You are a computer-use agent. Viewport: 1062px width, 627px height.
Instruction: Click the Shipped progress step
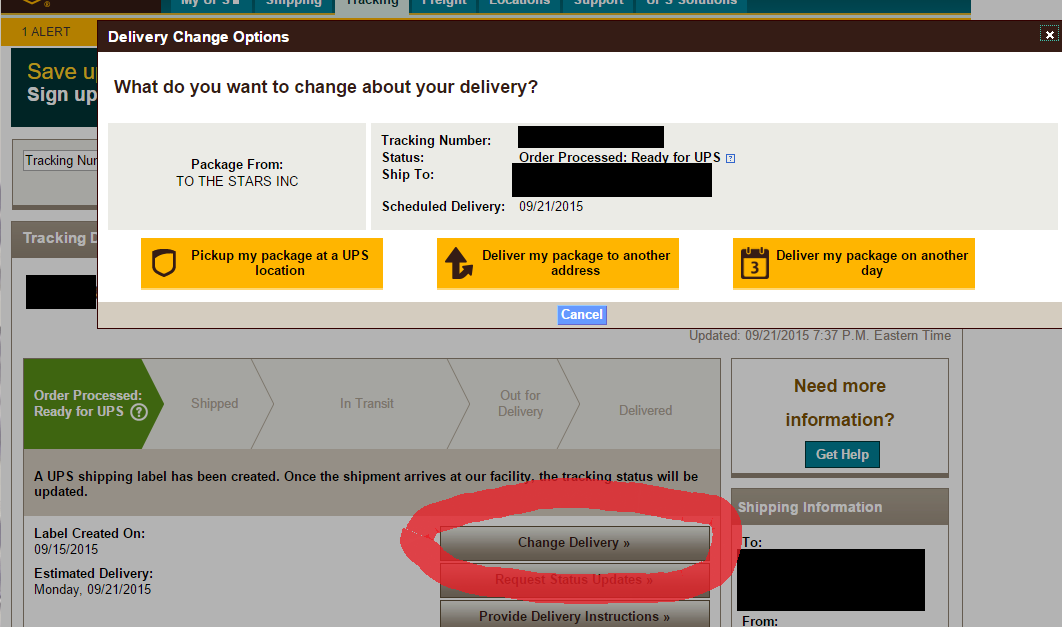pos(215,404)
